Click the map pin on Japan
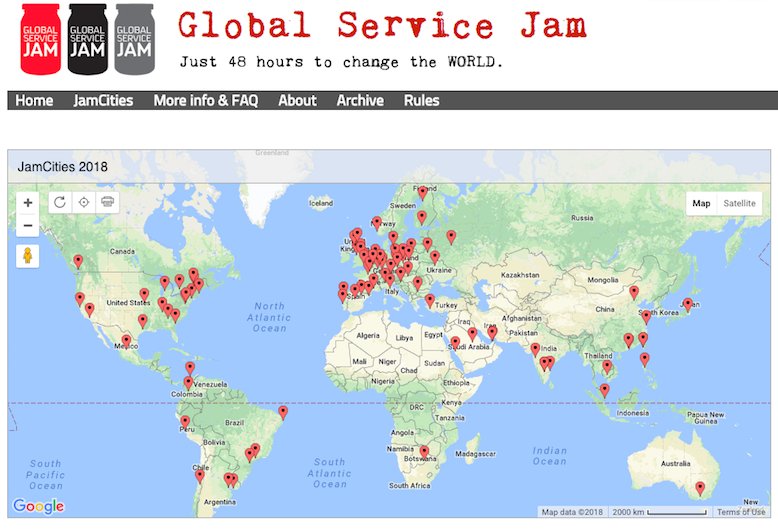Screen dimensions: 778x531 tap(688, 304)
